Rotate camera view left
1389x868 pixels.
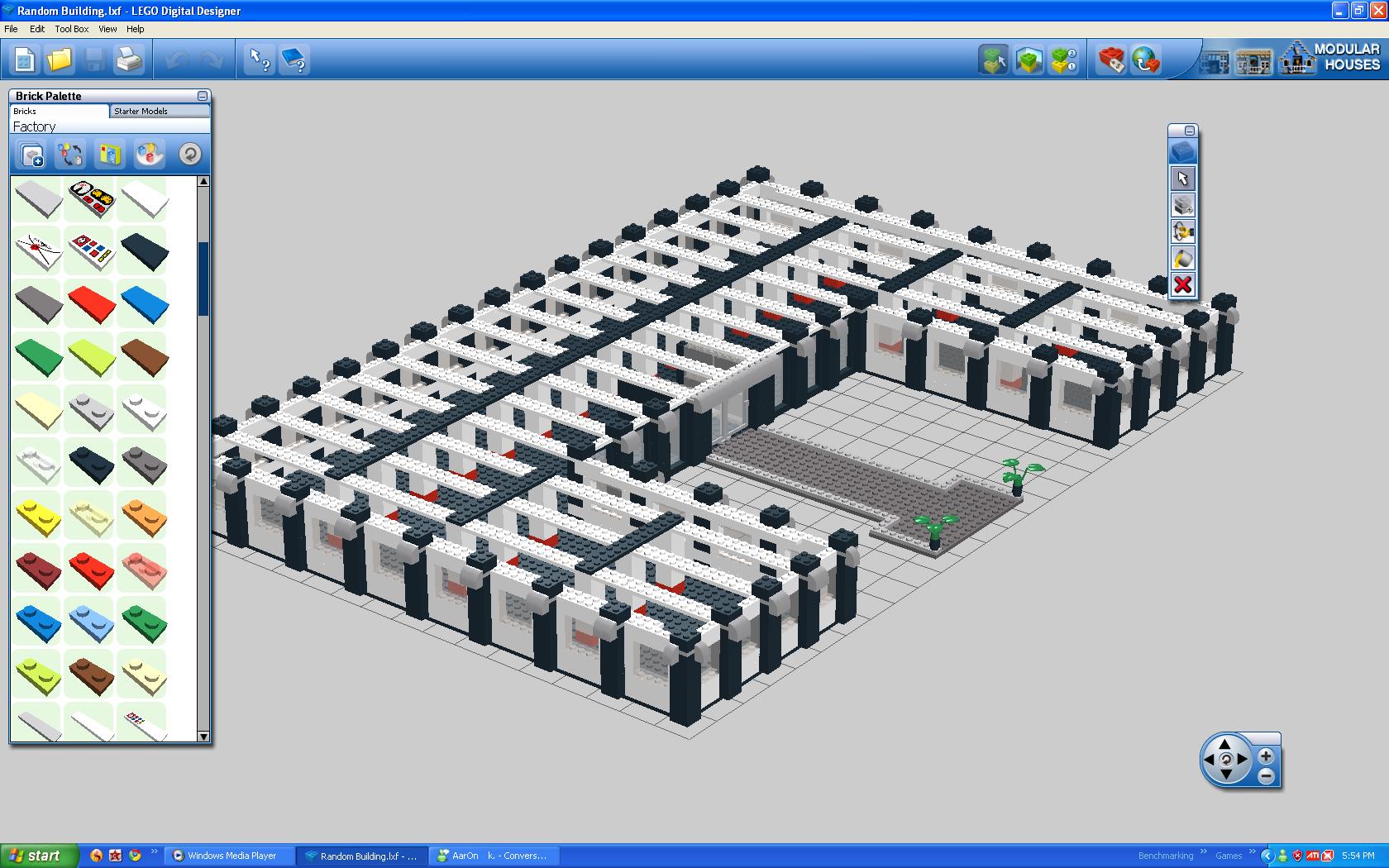click(1210, 760)
